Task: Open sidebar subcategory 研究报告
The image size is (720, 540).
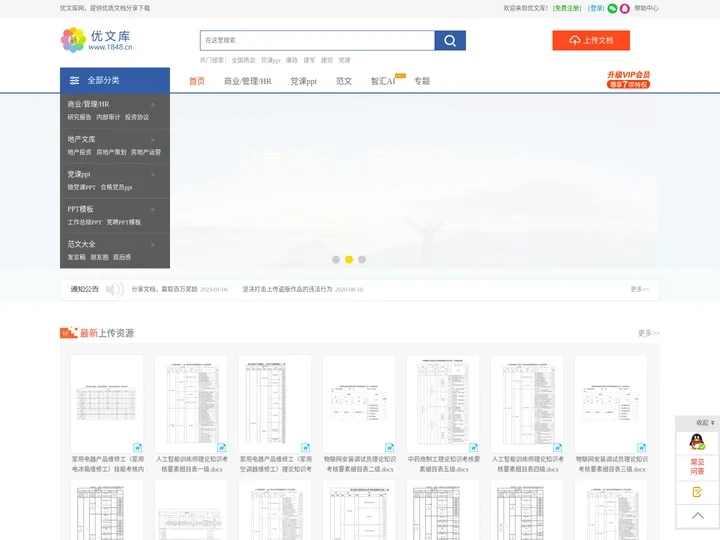Action: tap(79, 117)
